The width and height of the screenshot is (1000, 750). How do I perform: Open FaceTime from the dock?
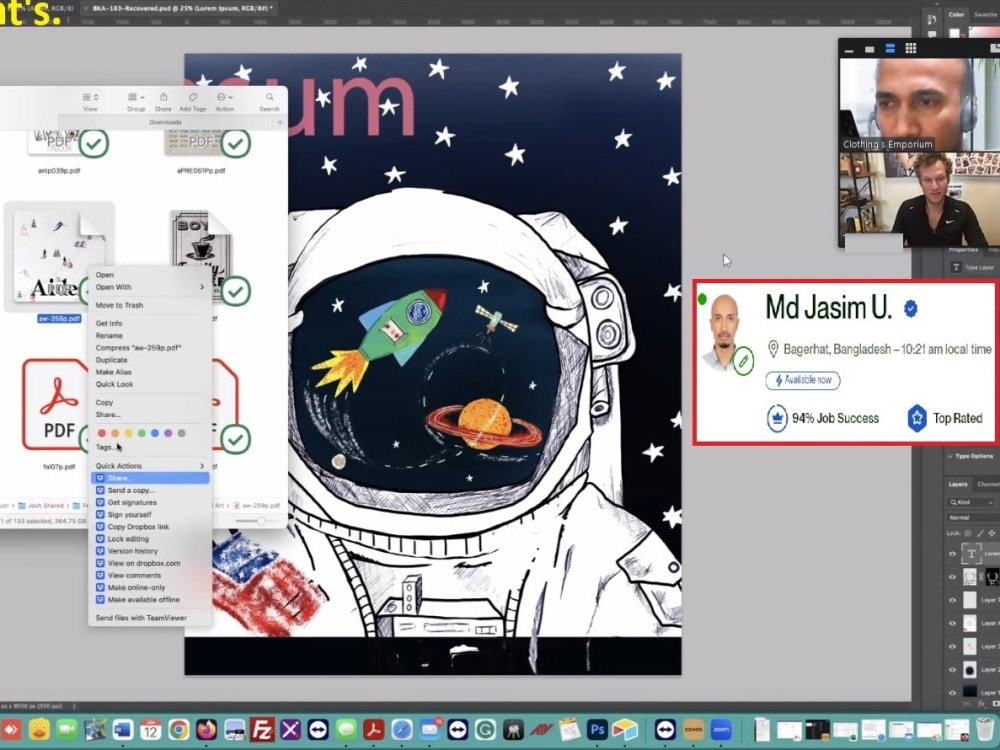[66, 730]
